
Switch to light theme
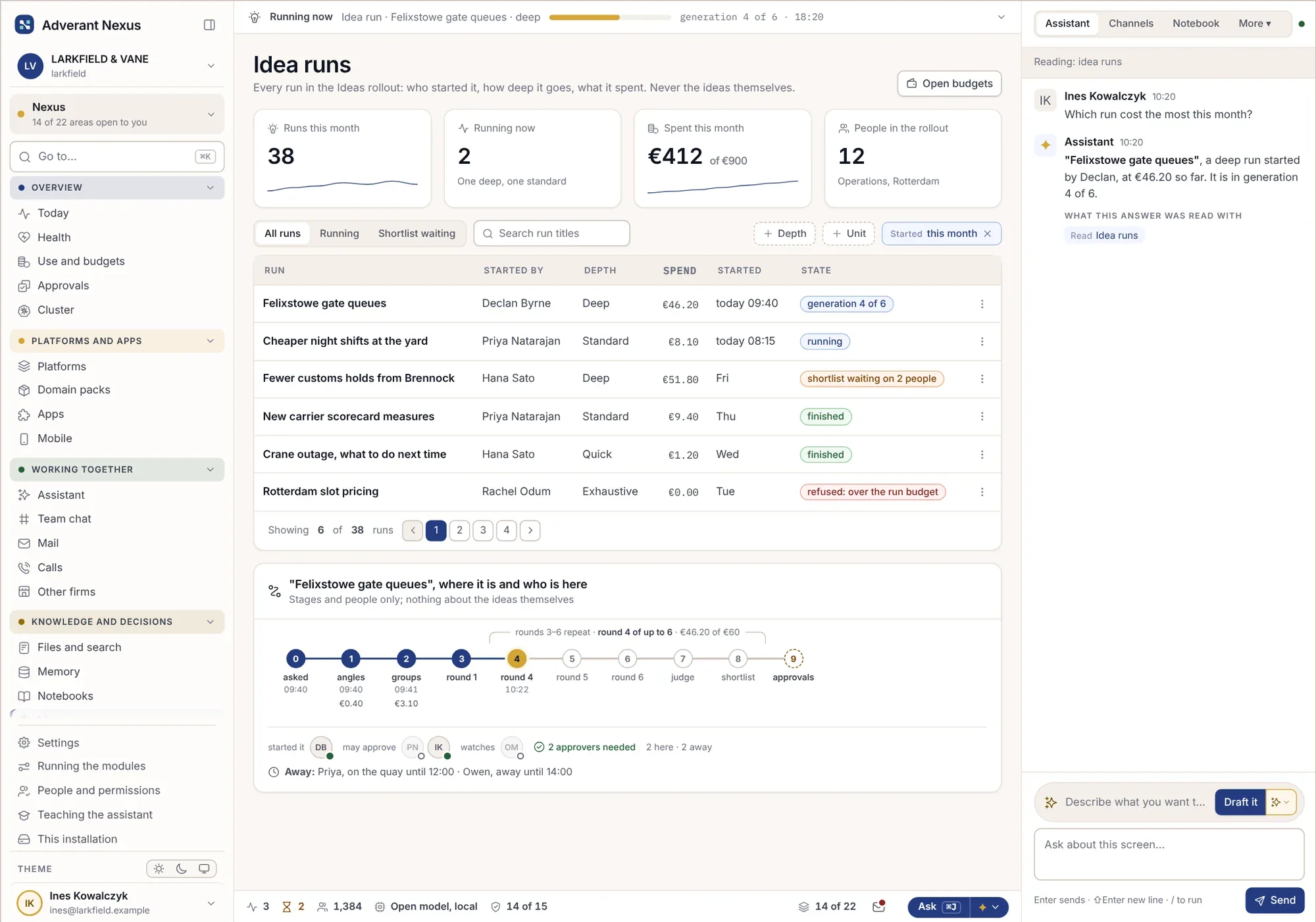[x=159, y=869]
